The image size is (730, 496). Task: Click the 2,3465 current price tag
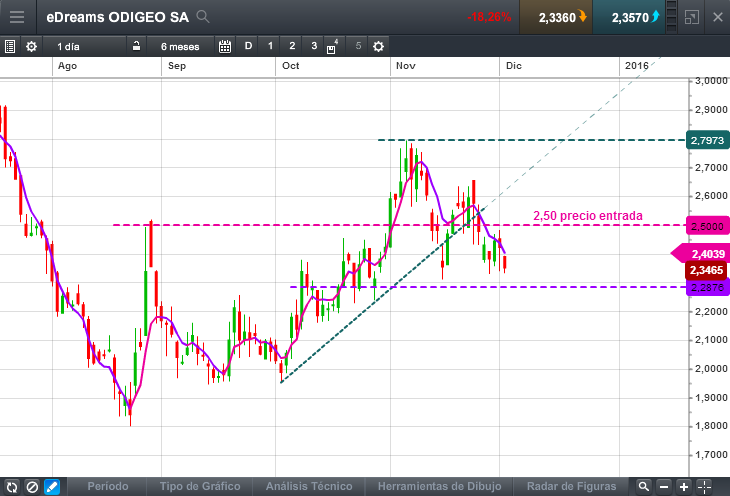706,270
